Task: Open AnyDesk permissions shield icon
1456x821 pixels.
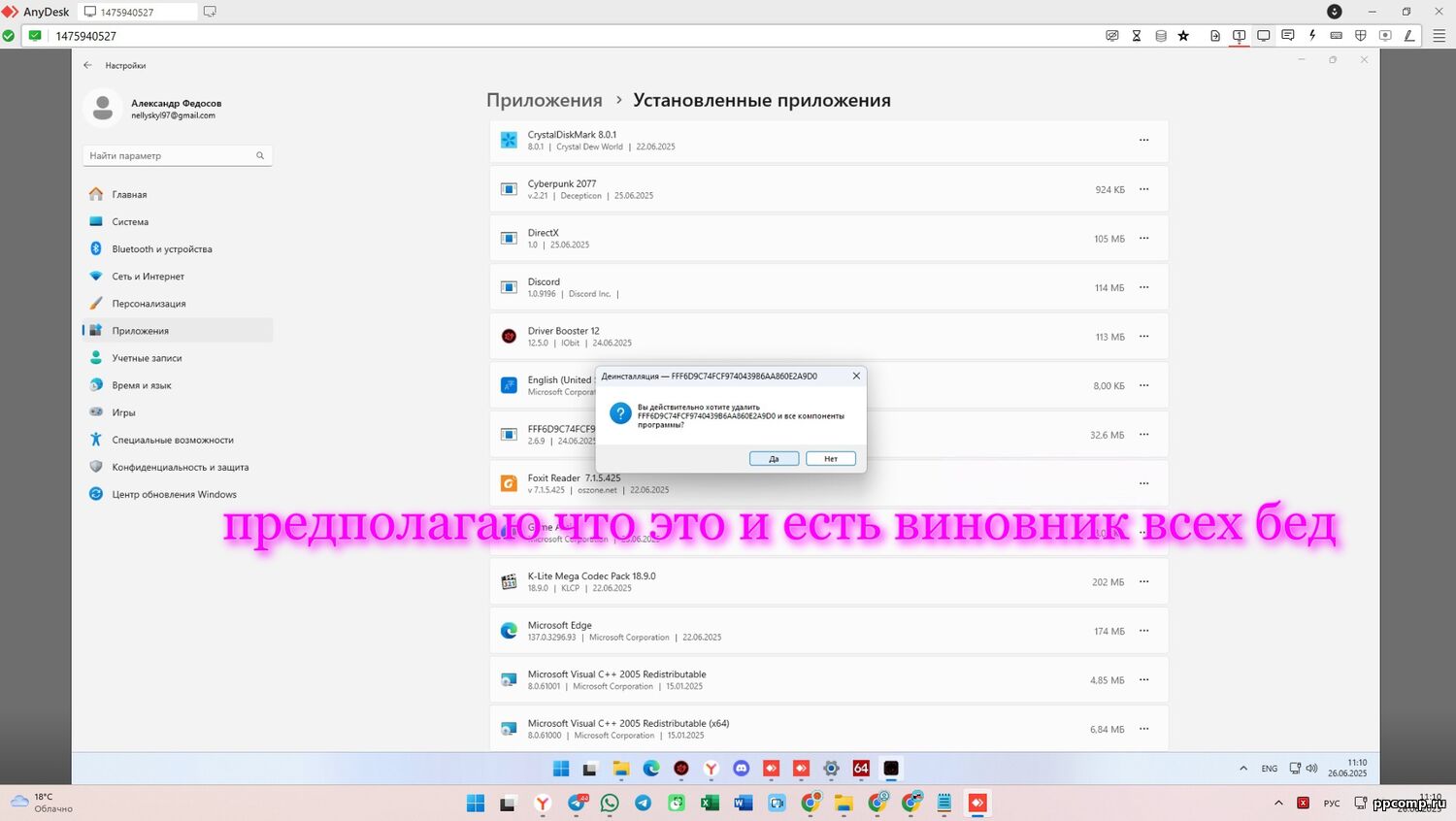Action: (x=1361, y=36)
